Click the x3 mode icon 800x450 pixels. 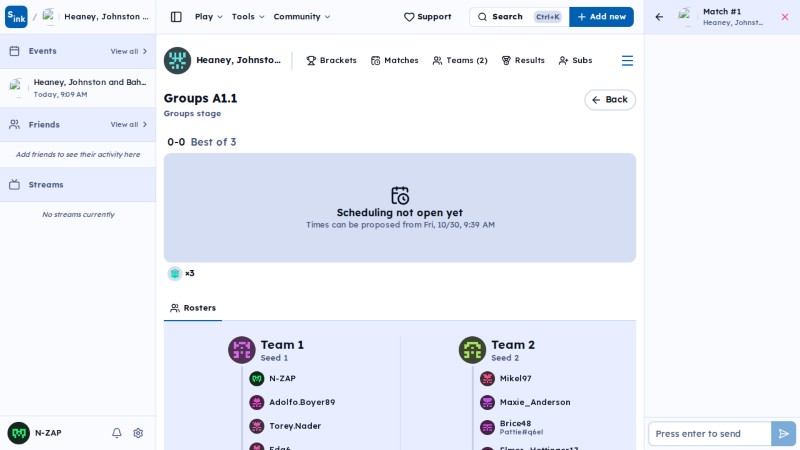[174, 273]
